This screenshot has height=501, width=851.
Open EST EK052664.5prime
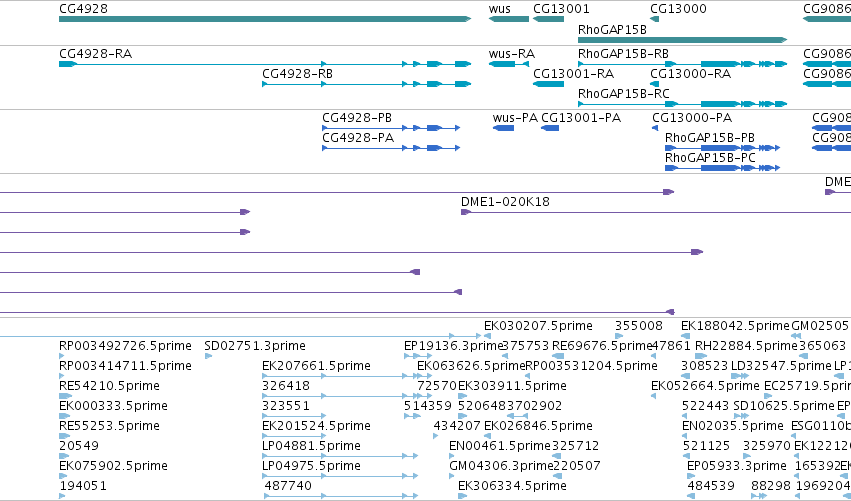pyautogui.click(x=705, y=386)
